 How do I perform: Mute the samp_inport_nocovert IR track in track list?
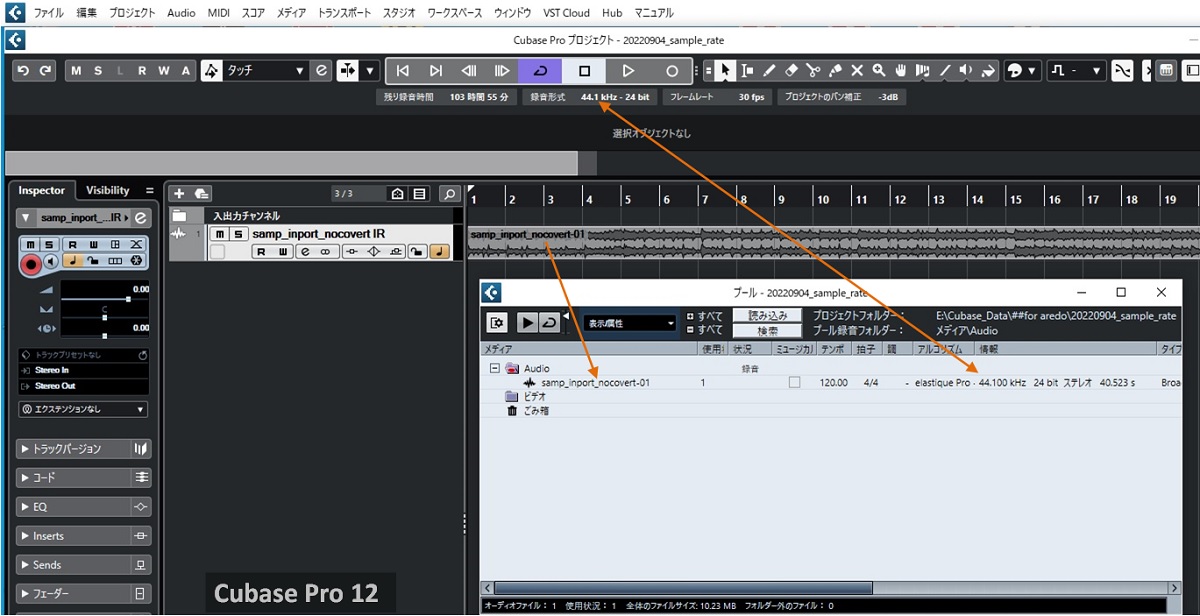(x=219, y=234)
